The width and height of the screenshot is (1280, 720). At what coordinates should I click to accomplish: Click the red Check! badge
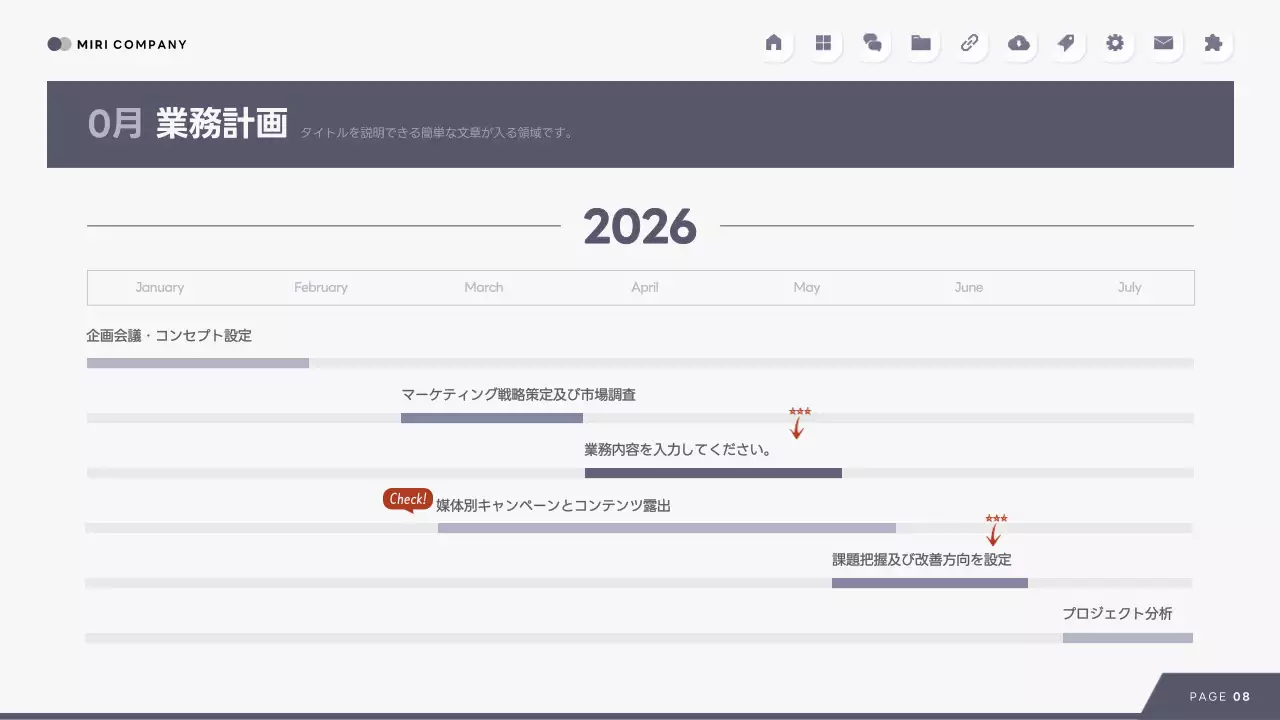point(407,499)
